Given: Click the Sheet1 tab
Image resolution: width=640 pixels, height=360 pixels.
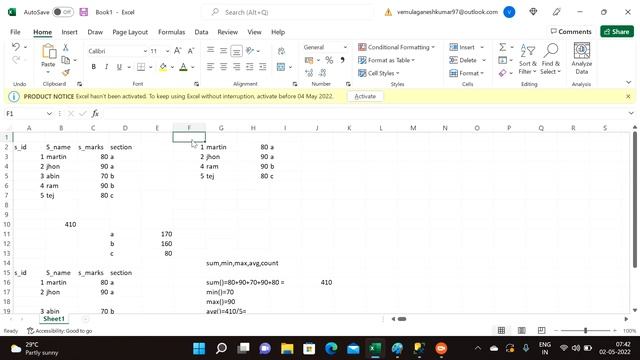Looking at the screenshot, I should pos(54,319).
